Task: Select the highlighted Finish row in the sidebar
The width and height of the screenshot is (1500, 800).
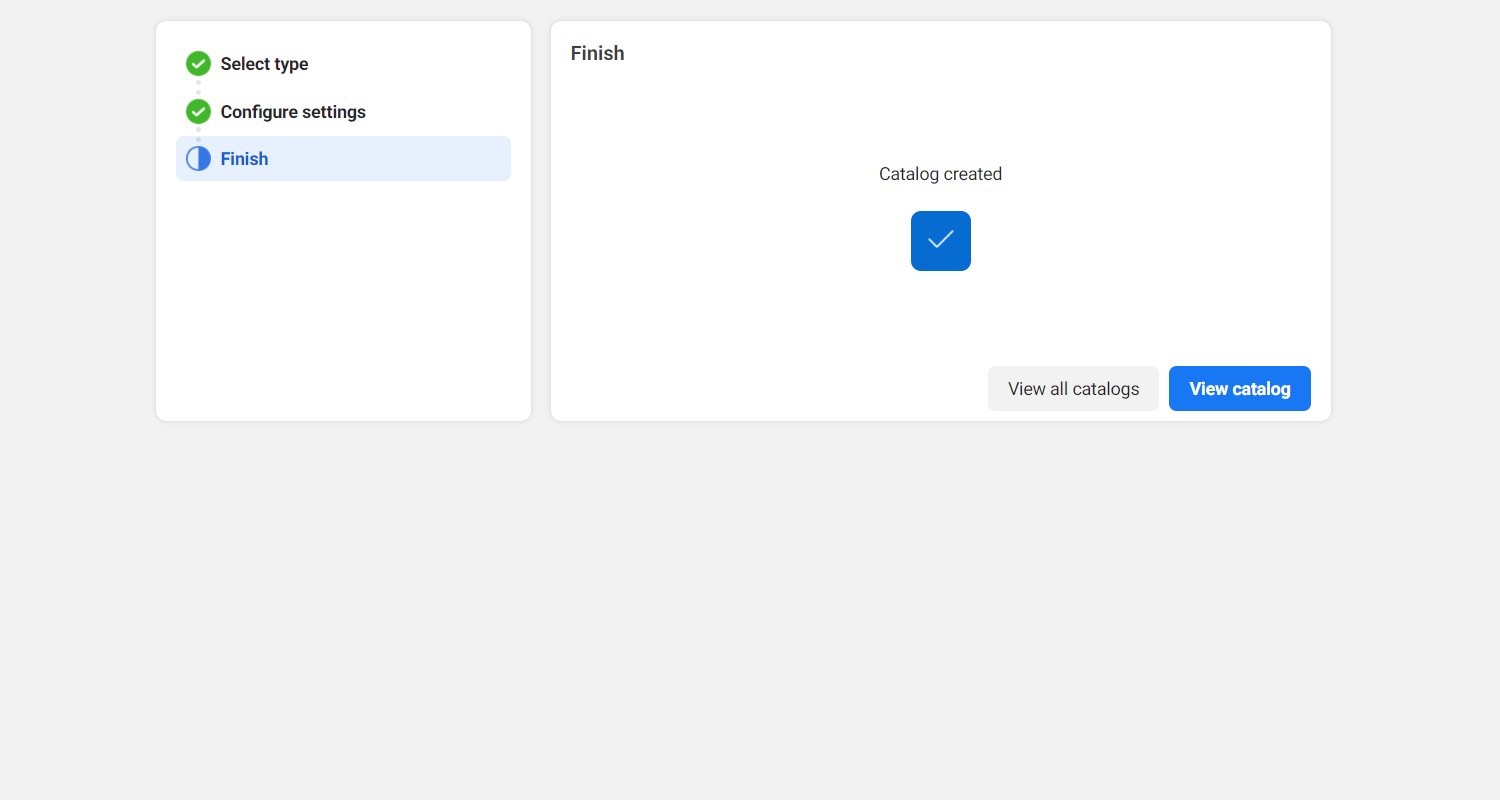Action: point(343,158)
